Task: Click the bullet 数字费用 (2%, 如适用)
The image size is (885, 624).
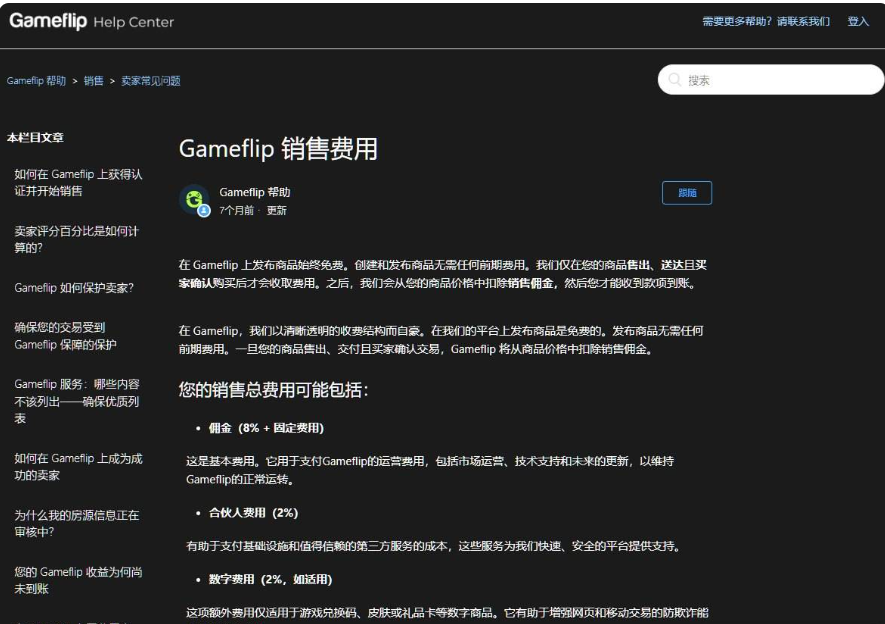Action: (270, 579)
